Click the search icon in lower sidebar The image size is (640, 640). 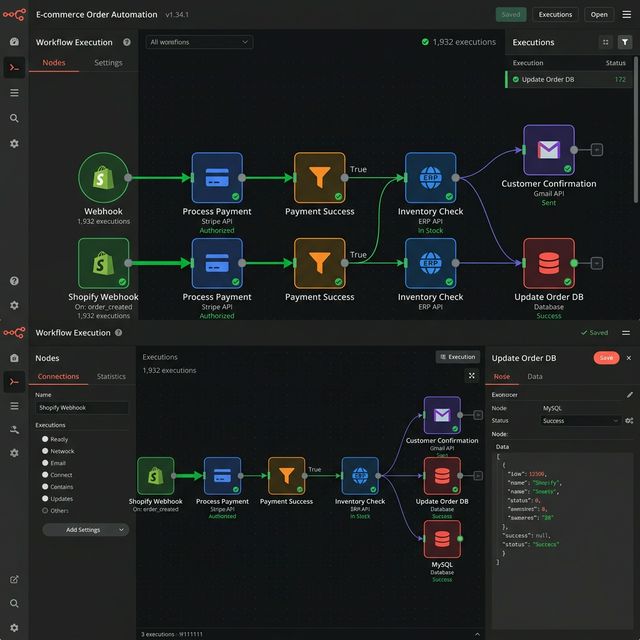coord(14,603)
